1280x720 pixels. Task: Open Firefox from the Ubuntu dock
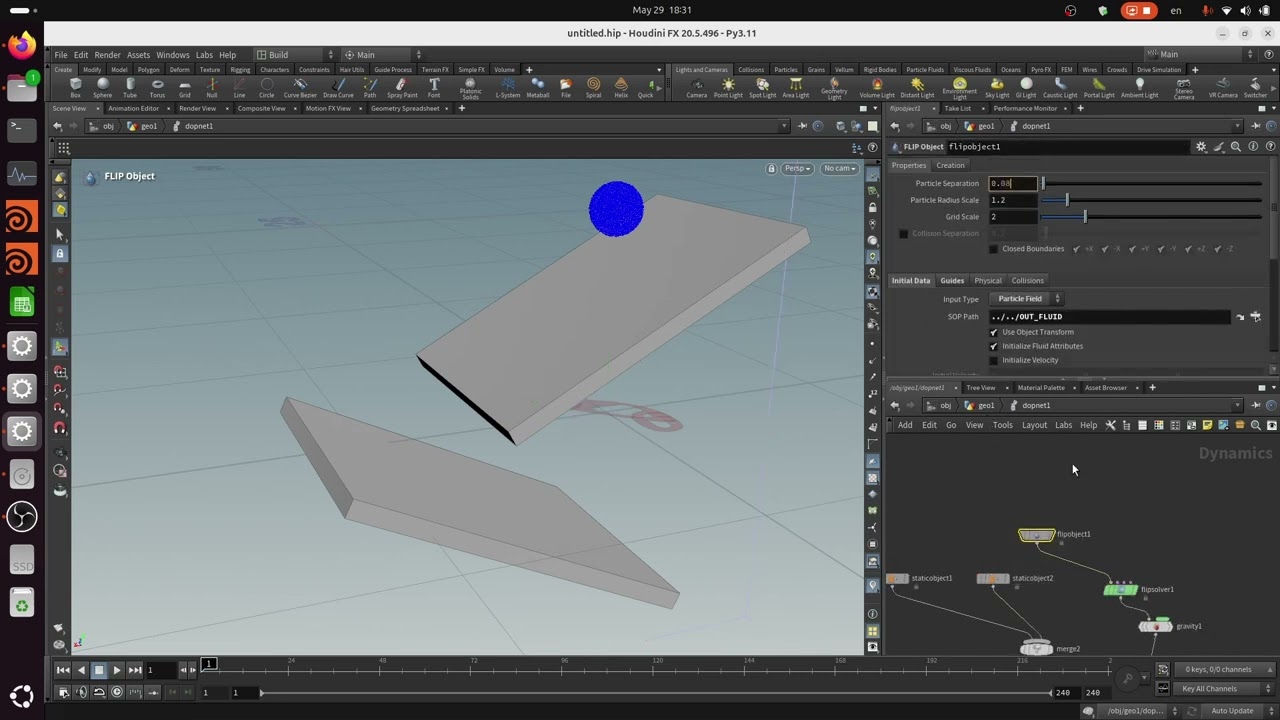pyautogui.click(x=21, y=44)
